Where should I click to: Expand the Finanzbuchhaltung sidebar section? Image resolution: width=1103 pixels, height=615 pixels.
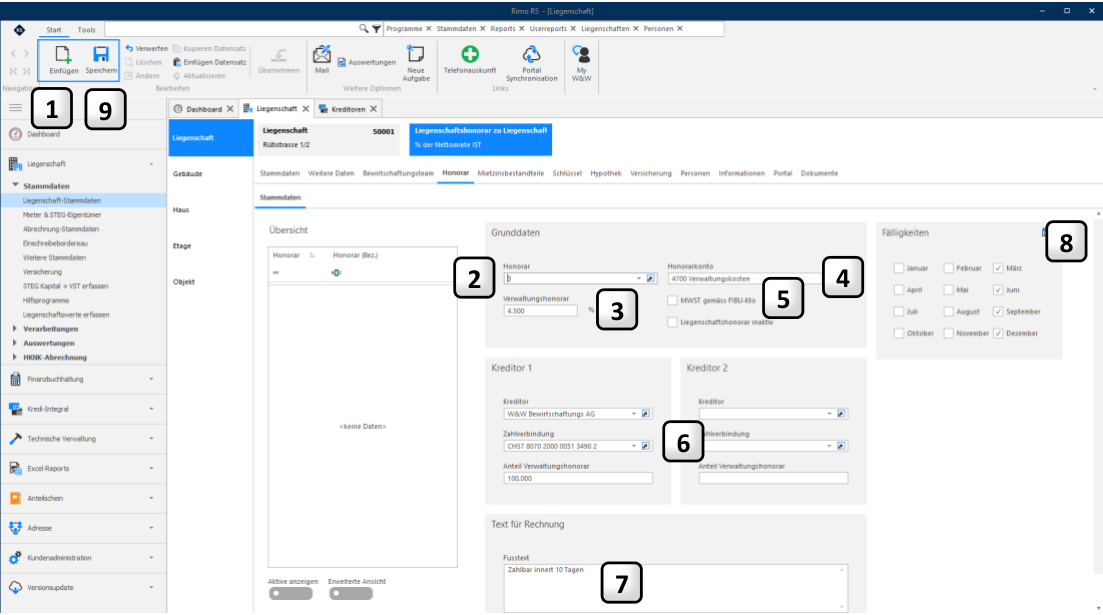point(83,379)
